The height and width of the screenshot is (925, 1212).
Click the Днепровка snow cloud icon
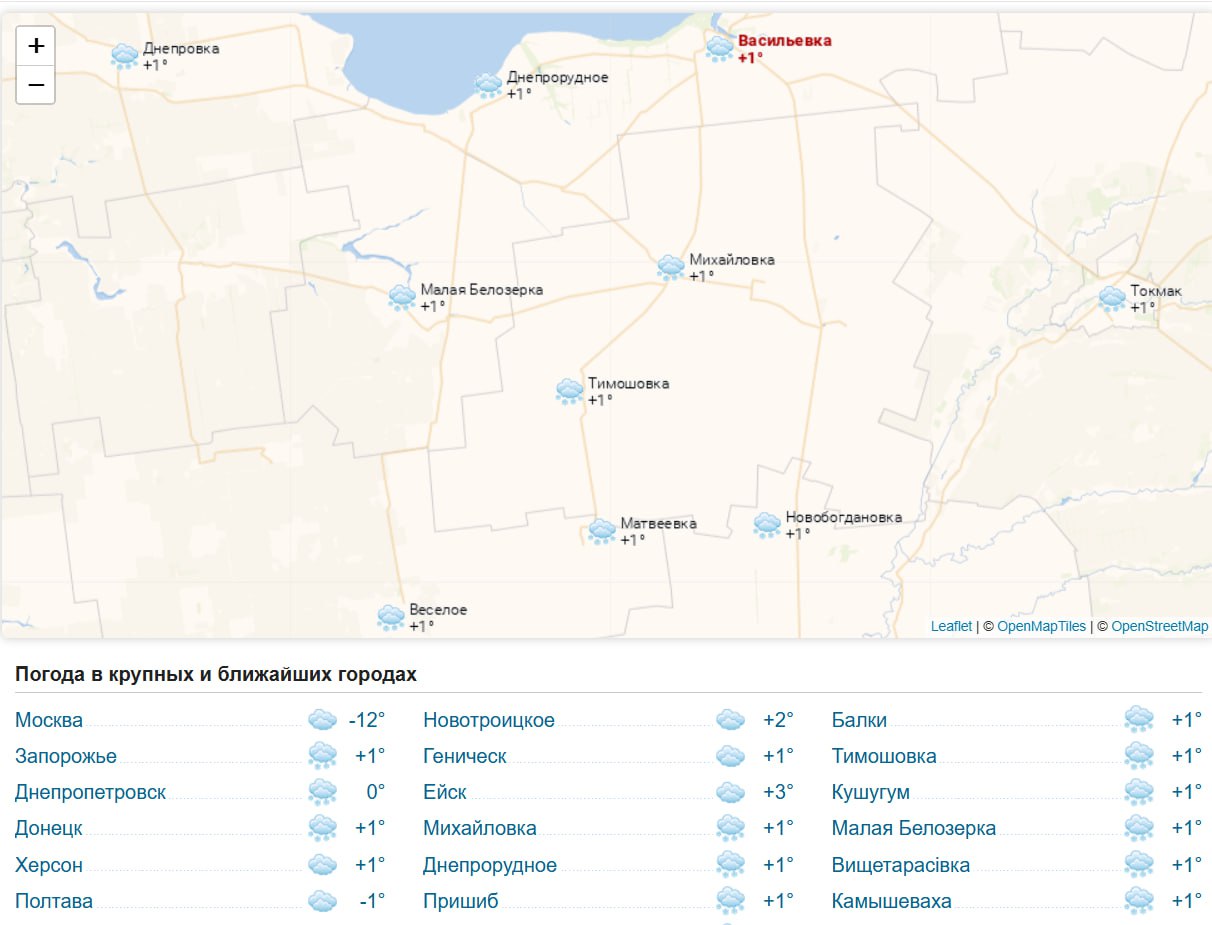coord(124,56)
